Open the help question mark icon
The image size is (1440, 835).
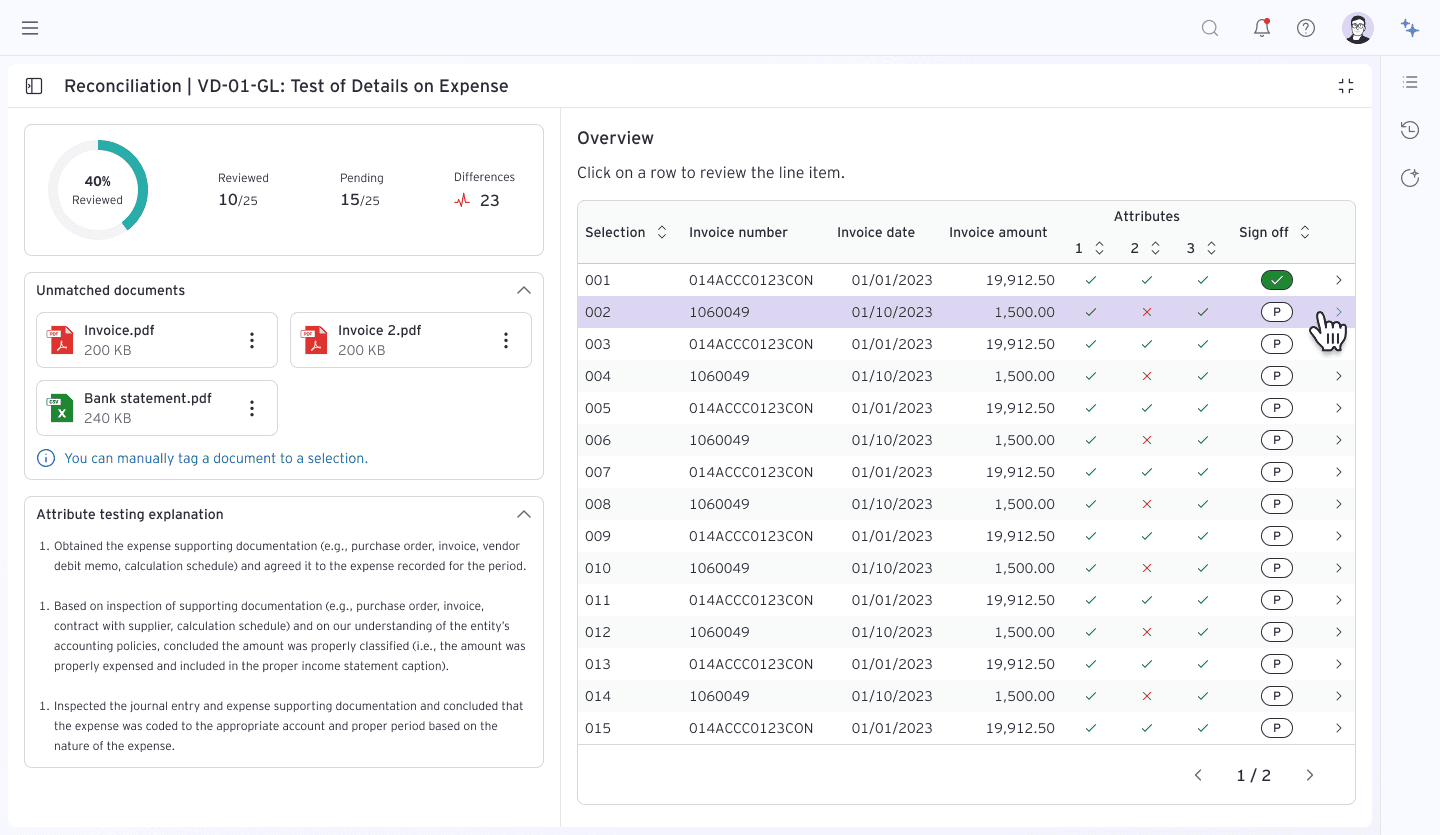coord(1306,28)
